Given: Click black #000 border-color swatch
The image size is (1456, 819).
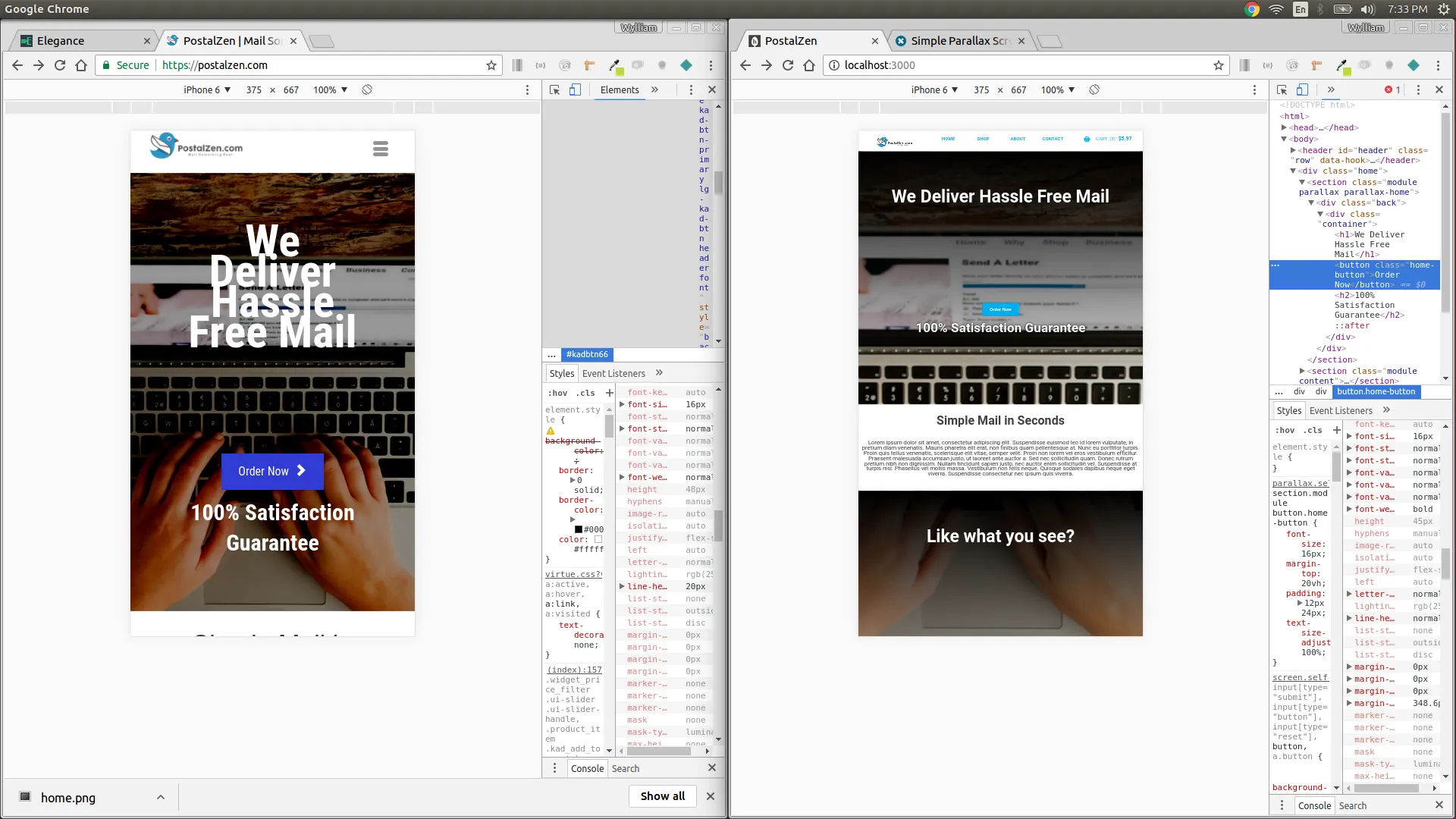Looking at the screenshot, I should click(x=579, y=529).
